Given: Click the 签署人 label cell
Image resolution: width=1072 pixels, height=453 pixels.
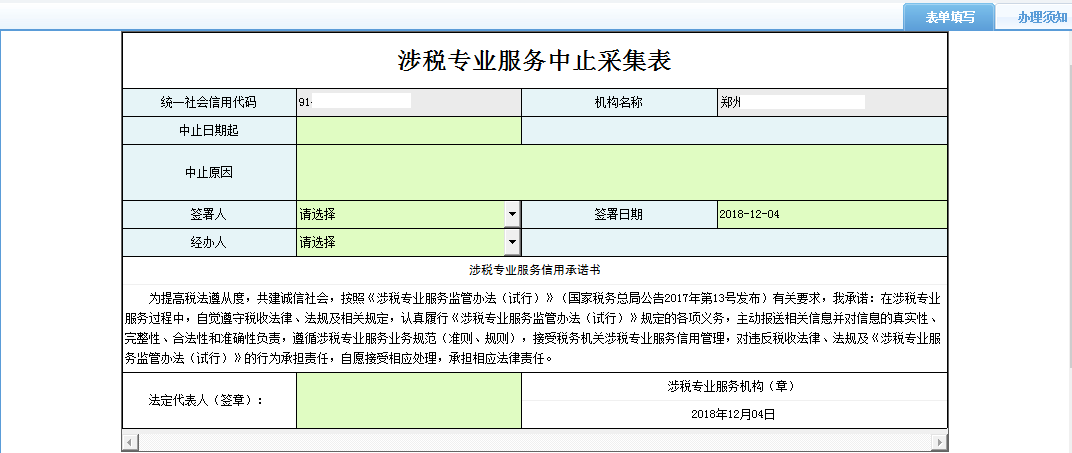Looking at the screenshot, I should [x=209, y=214].
